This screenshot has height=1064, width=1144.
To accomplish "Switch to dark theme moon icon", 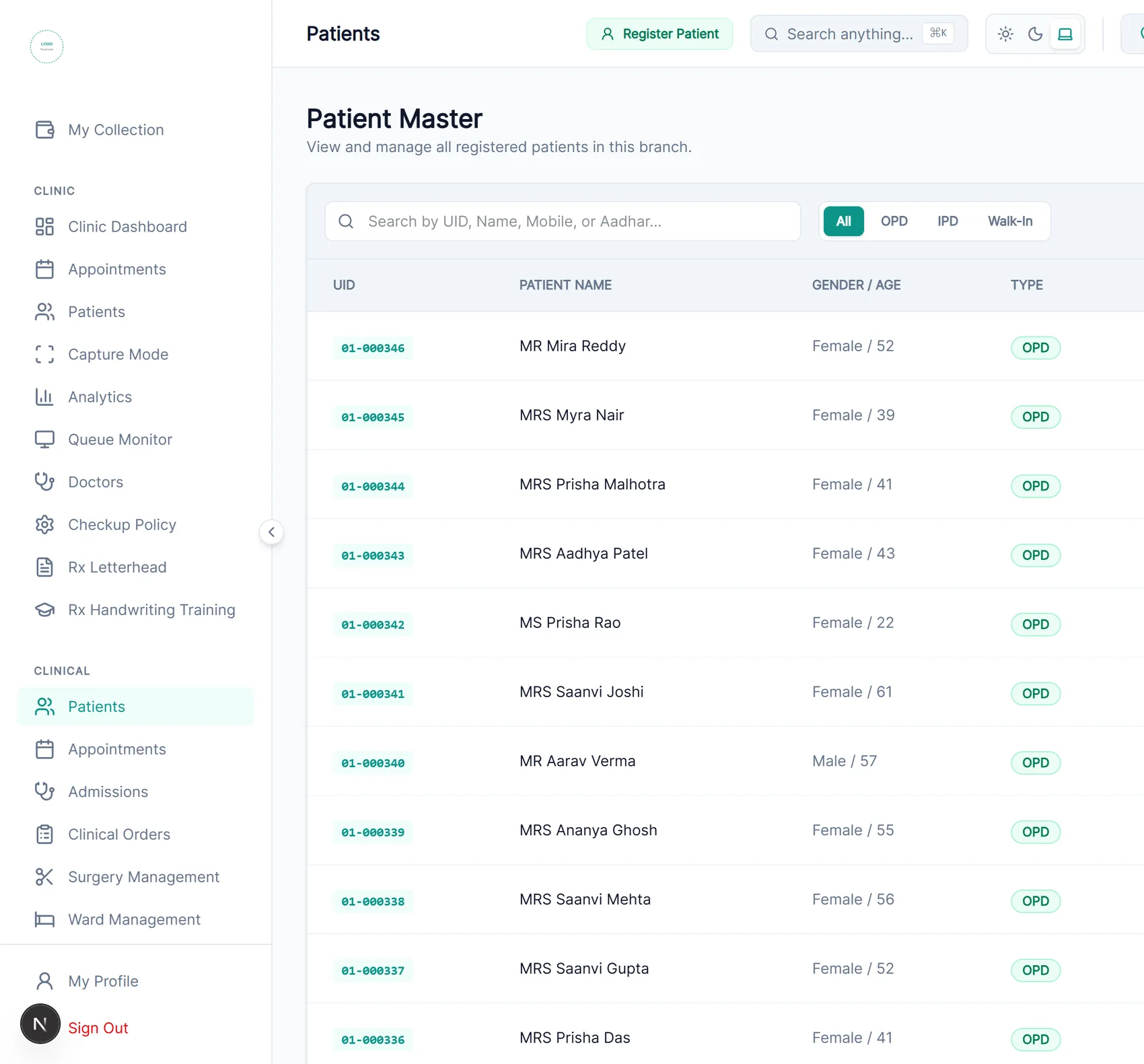I will [x=1035, y=34].
